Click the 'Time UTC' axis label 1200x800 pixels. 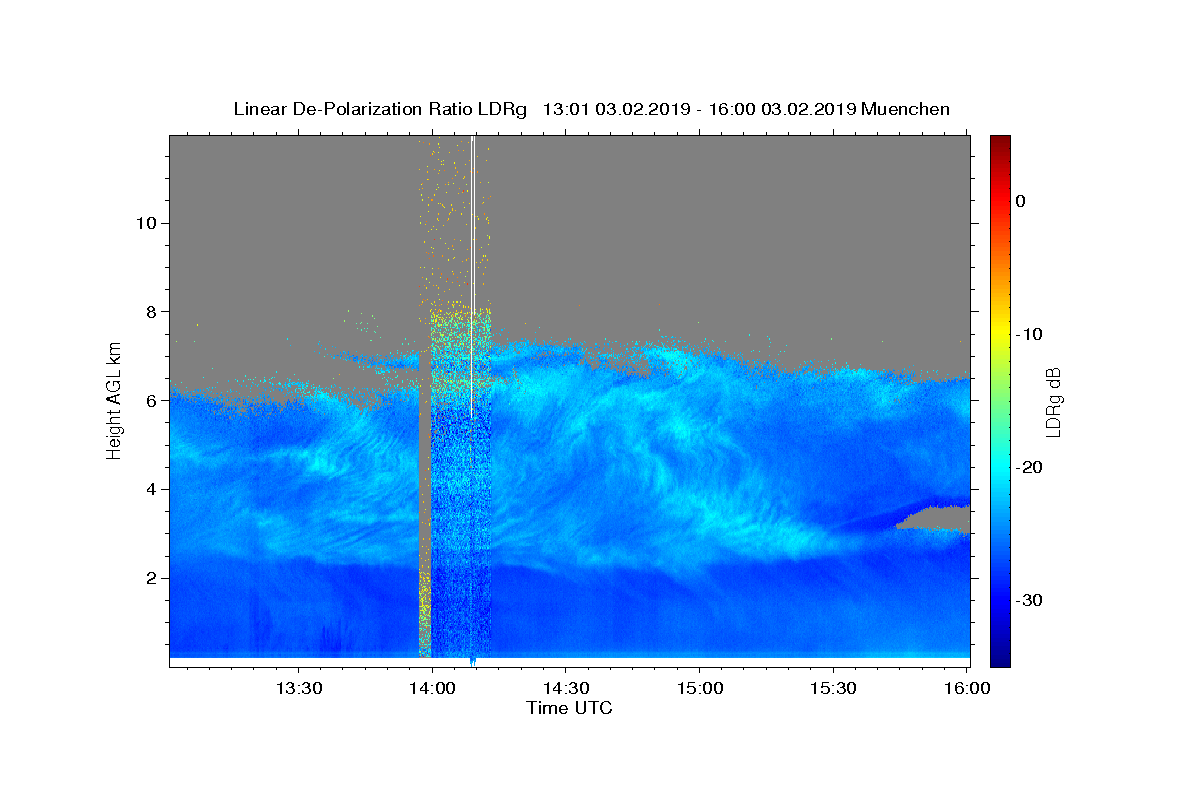[569, 708]
